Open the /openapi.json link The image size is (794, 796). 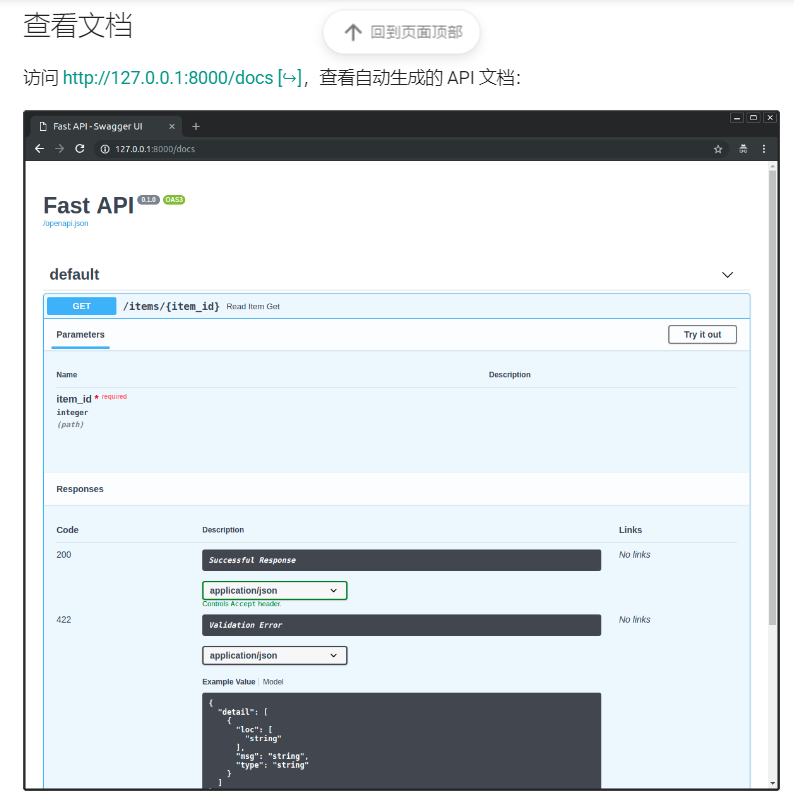click(65, 223)
